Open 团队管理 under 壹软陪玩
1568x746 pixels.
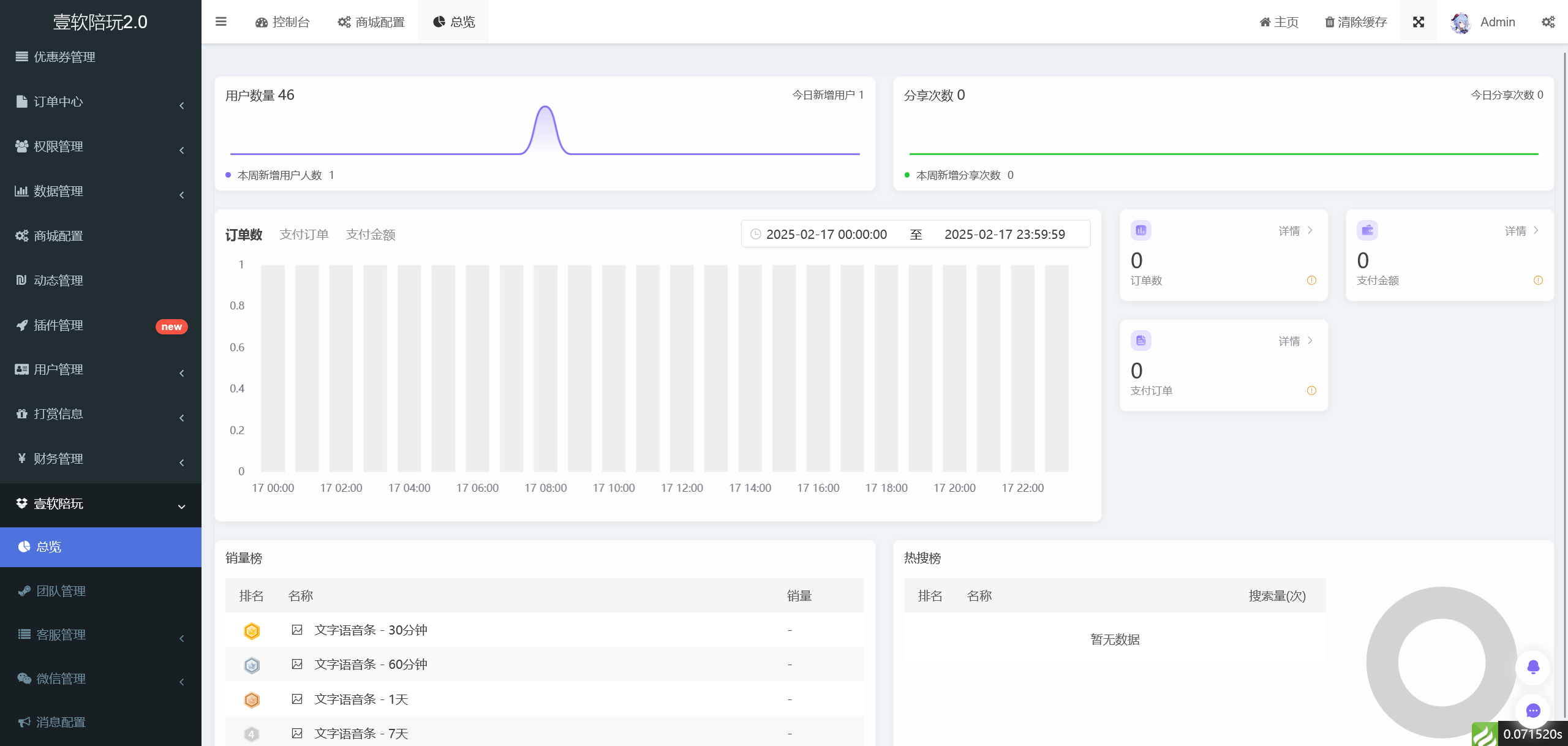coord(60,590)
